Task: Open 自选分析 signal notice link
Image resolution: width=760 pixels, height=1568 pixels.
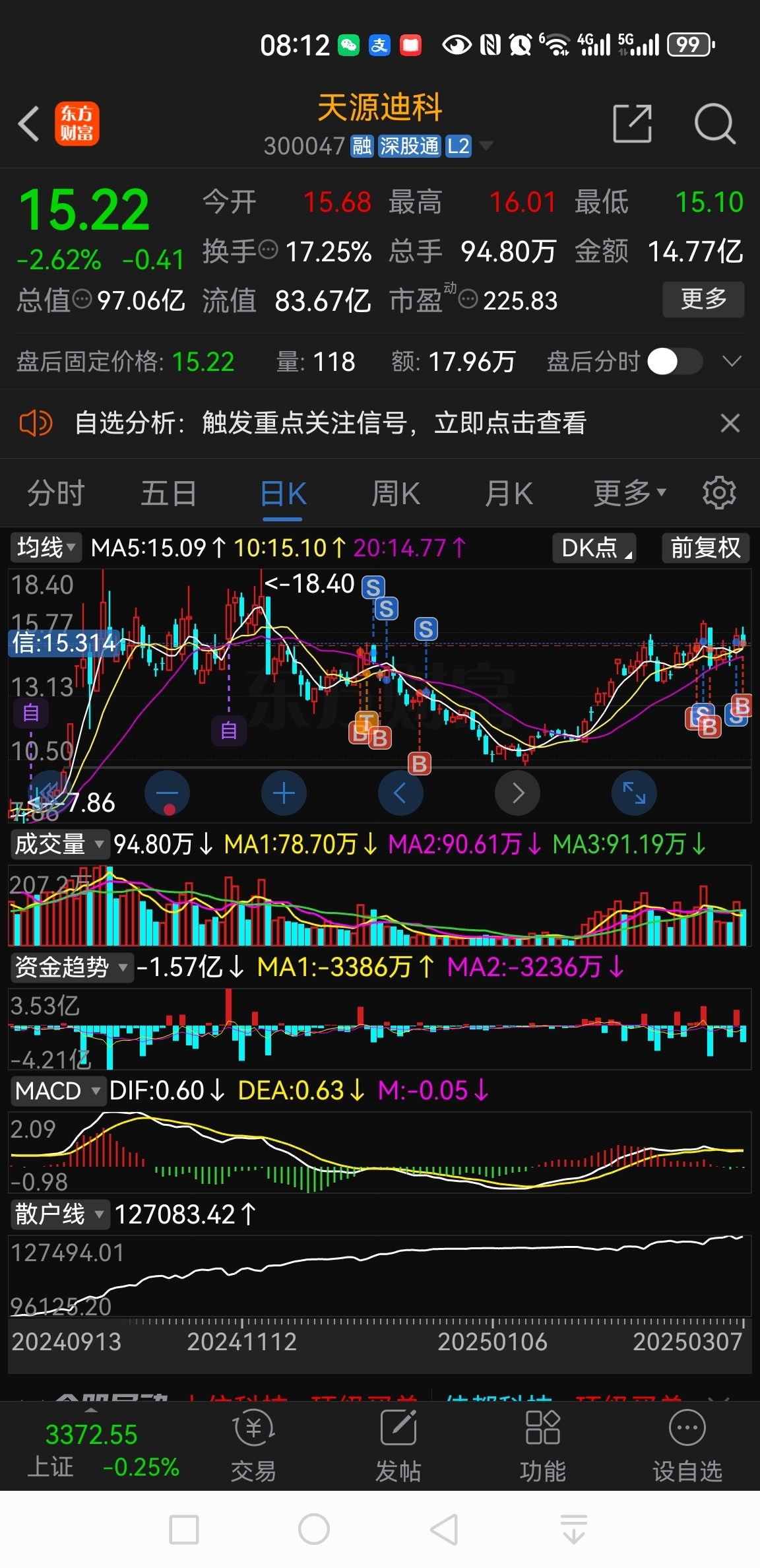Action: point(331,423)
